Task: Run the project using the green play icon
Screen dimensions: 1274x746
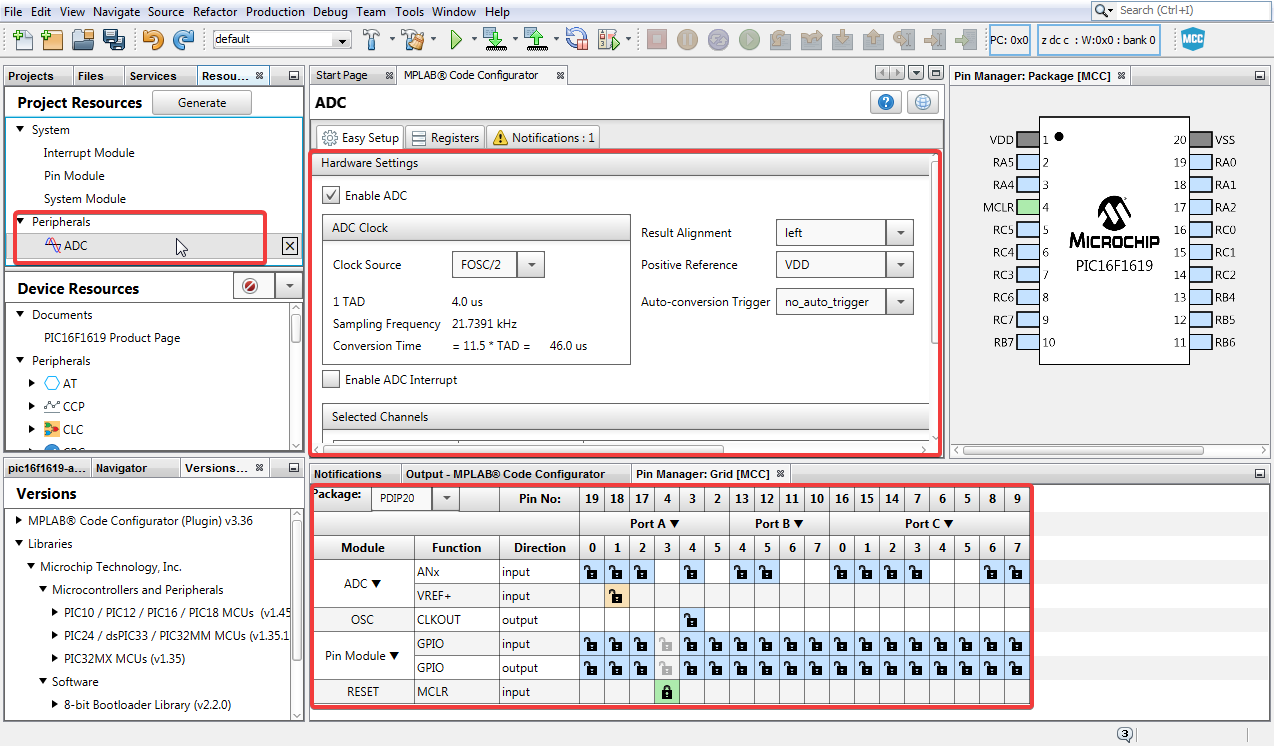Action: (457, 40)
